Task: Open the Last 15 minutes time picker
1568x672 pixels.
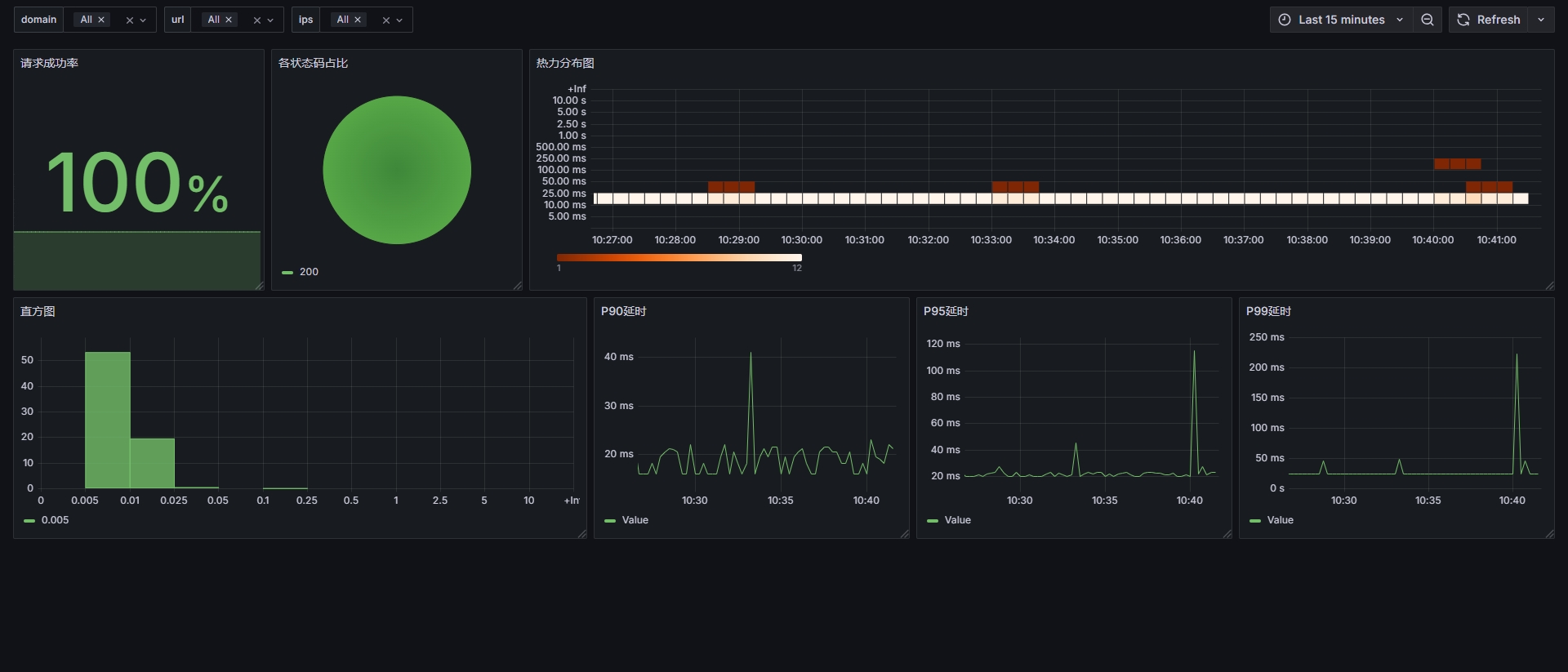Action: tap(1340, 20)
